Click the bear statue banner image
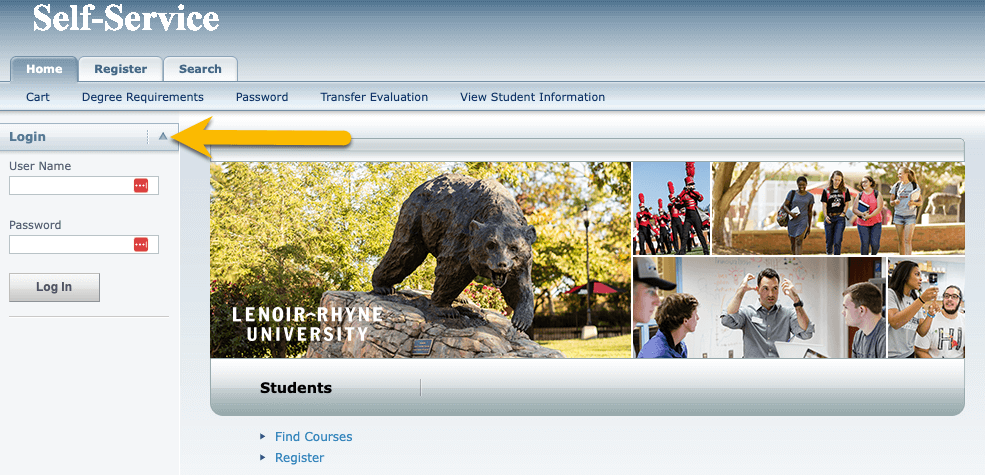The image size is (985, 475). pyautogui.click(x=420, y=260)
